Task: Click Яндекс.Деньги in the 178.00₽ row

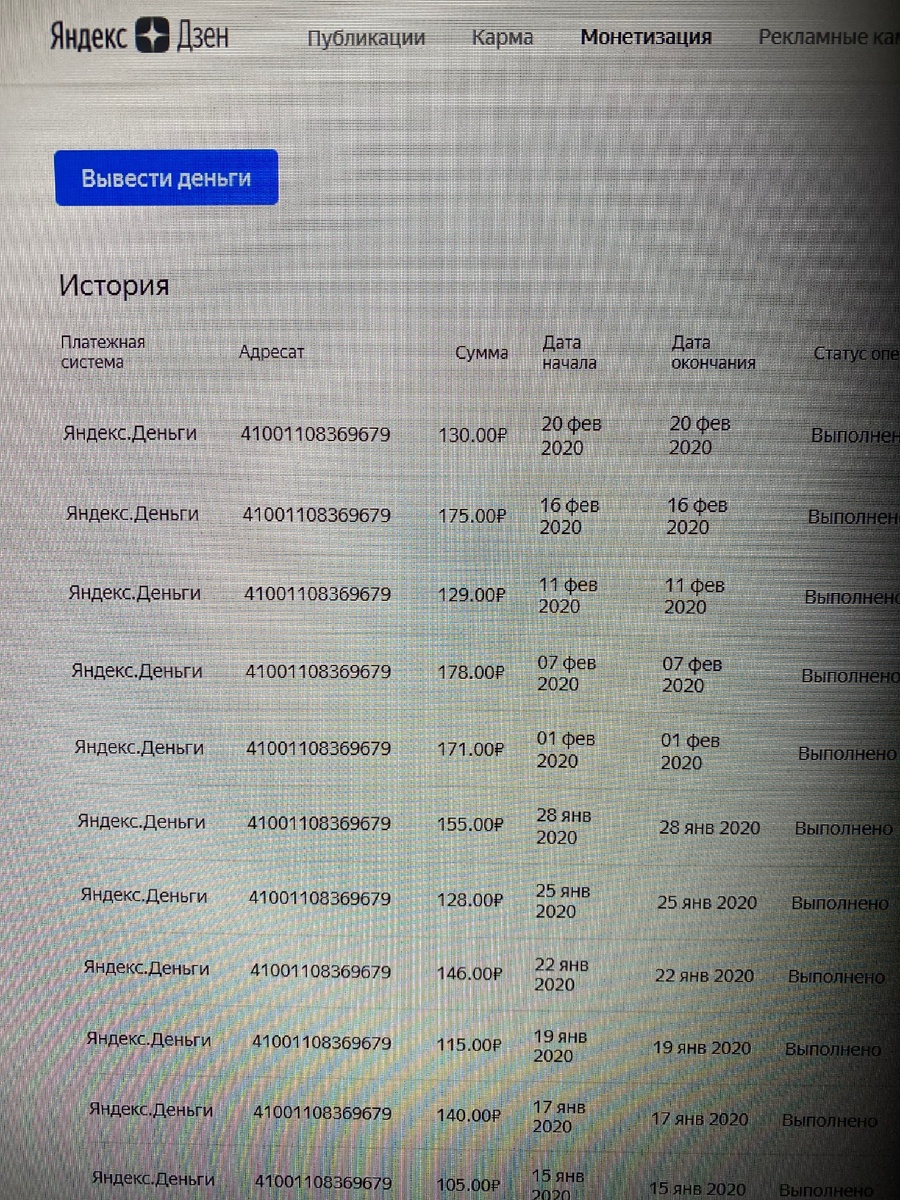Action: click(x=137, y=671)
